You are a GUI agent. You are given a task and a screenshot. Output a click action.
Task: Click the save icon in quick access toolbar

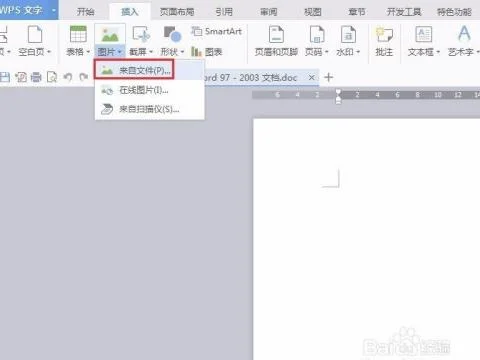[x=5, y=77]
